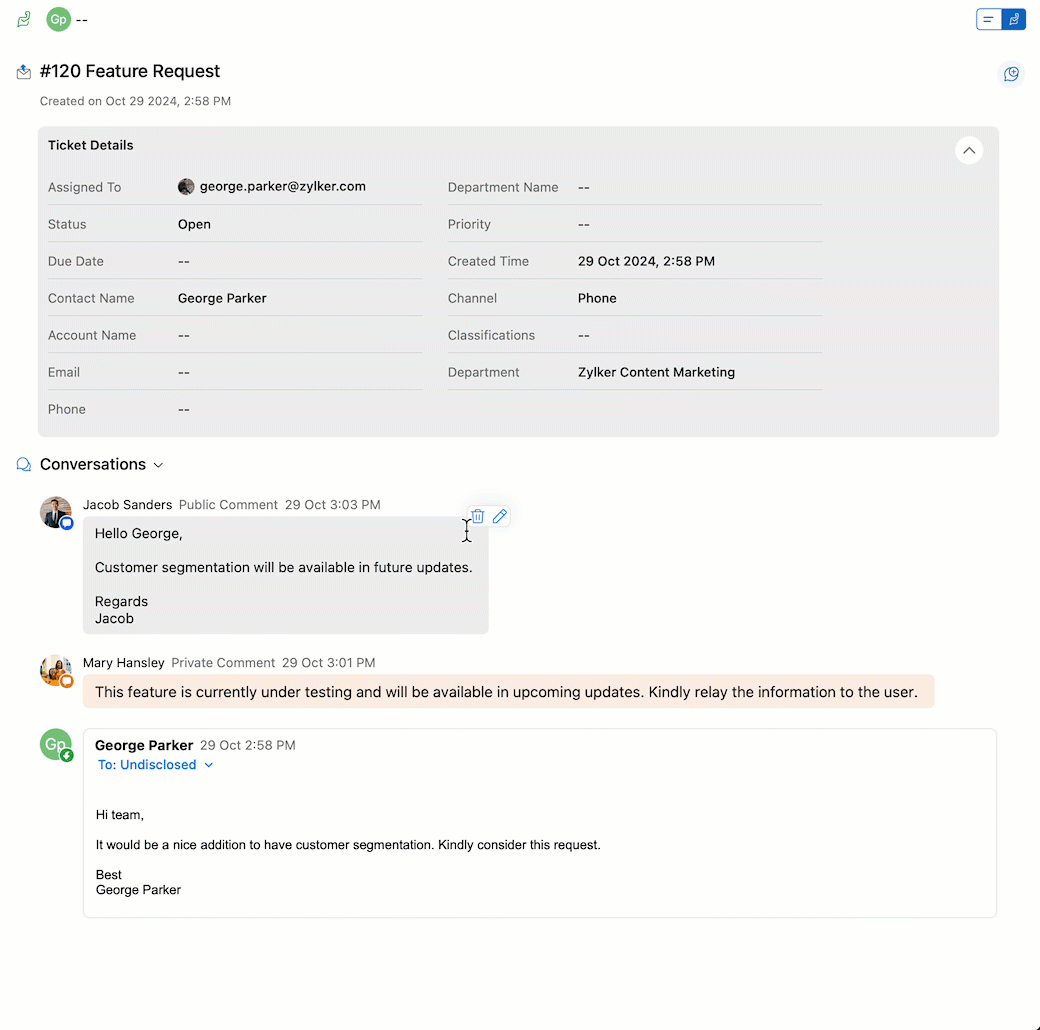
Task: Click the empty Due Date field
Action: pyautogui.click(x=300, y=261)
